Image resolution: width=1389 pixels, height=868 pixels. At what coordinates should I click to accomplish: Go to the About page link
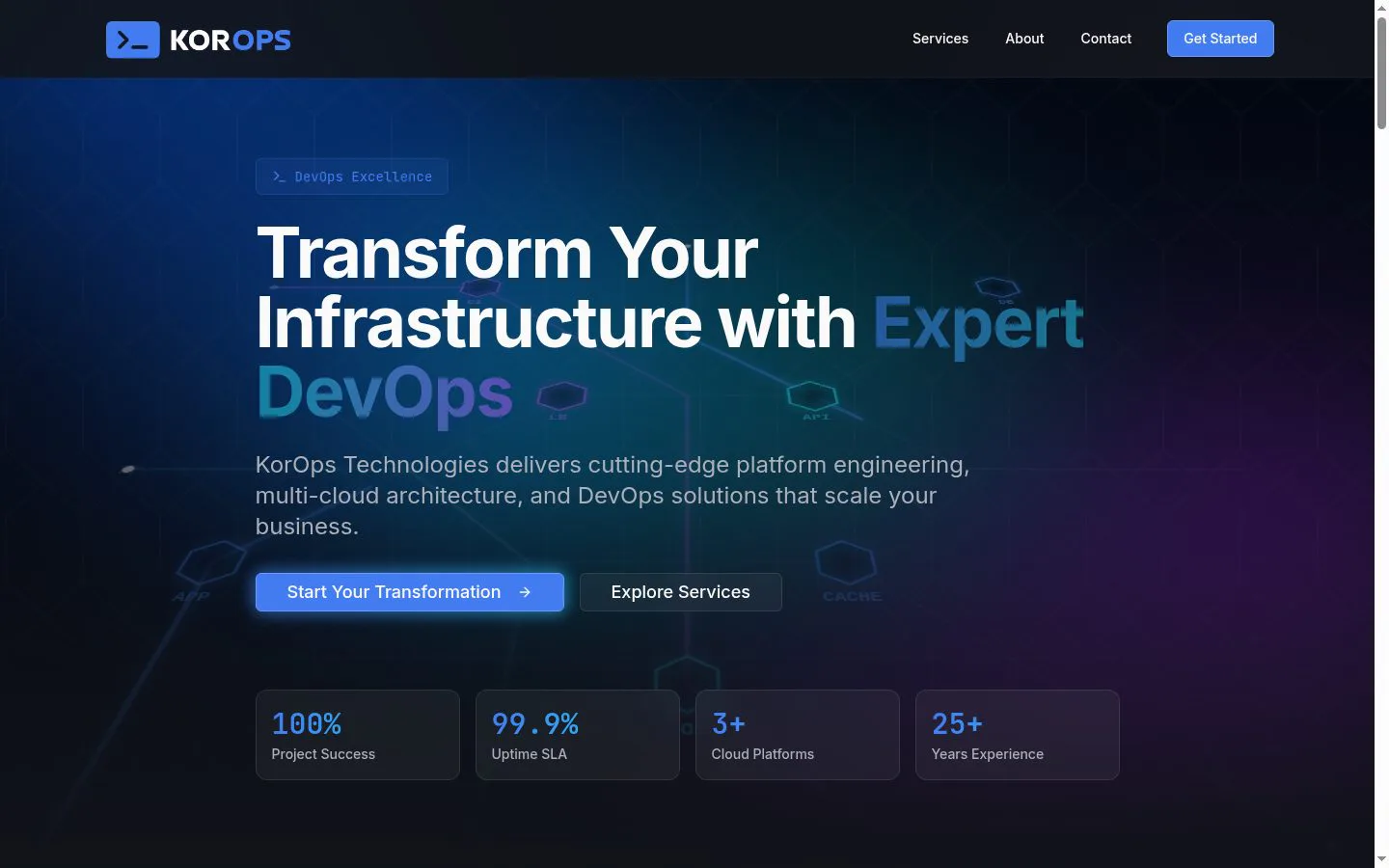[1024, 39]
